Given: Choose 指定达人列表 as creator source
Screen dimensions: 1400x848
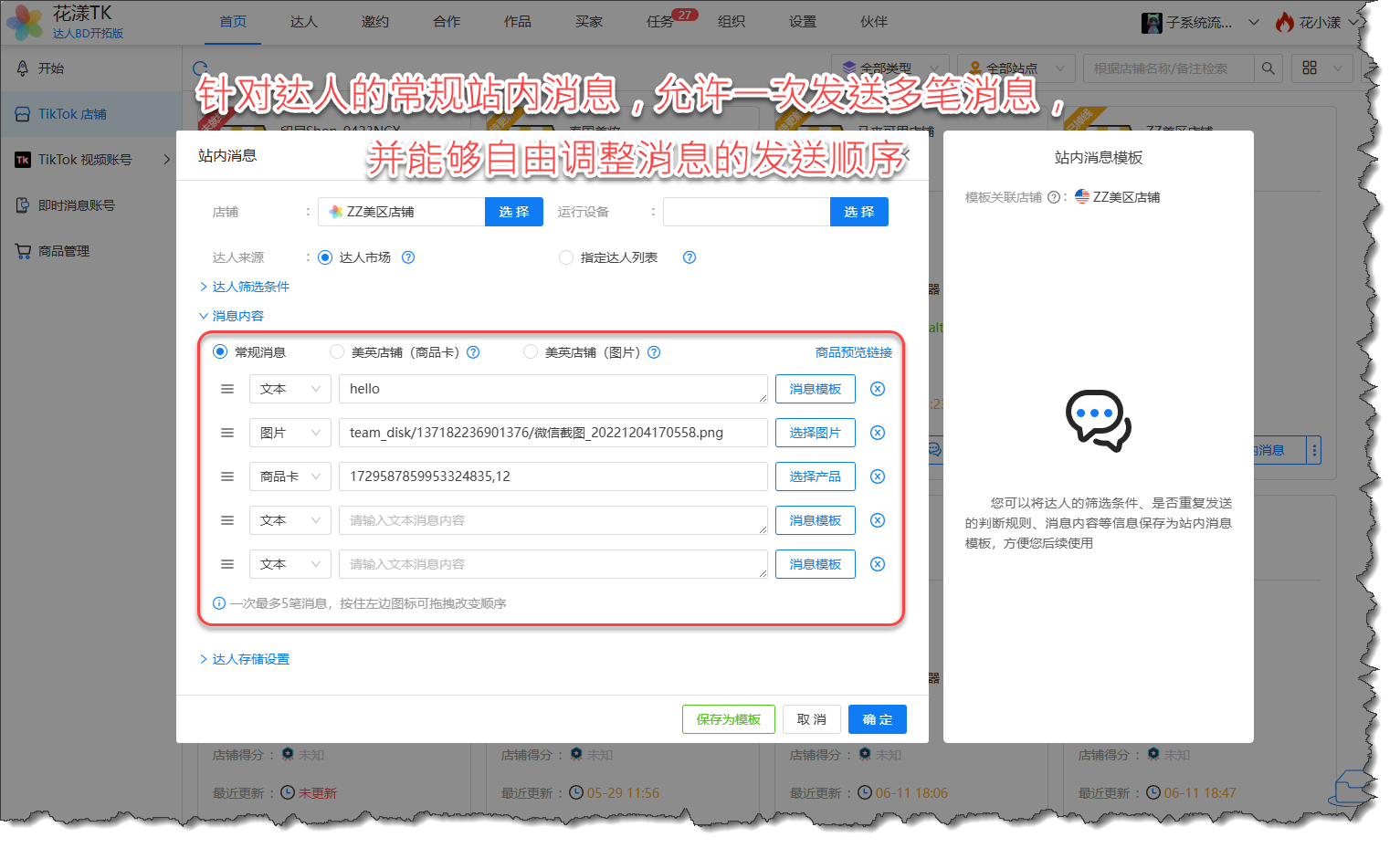Looking at the screenshot, I should tap(566, 257).
